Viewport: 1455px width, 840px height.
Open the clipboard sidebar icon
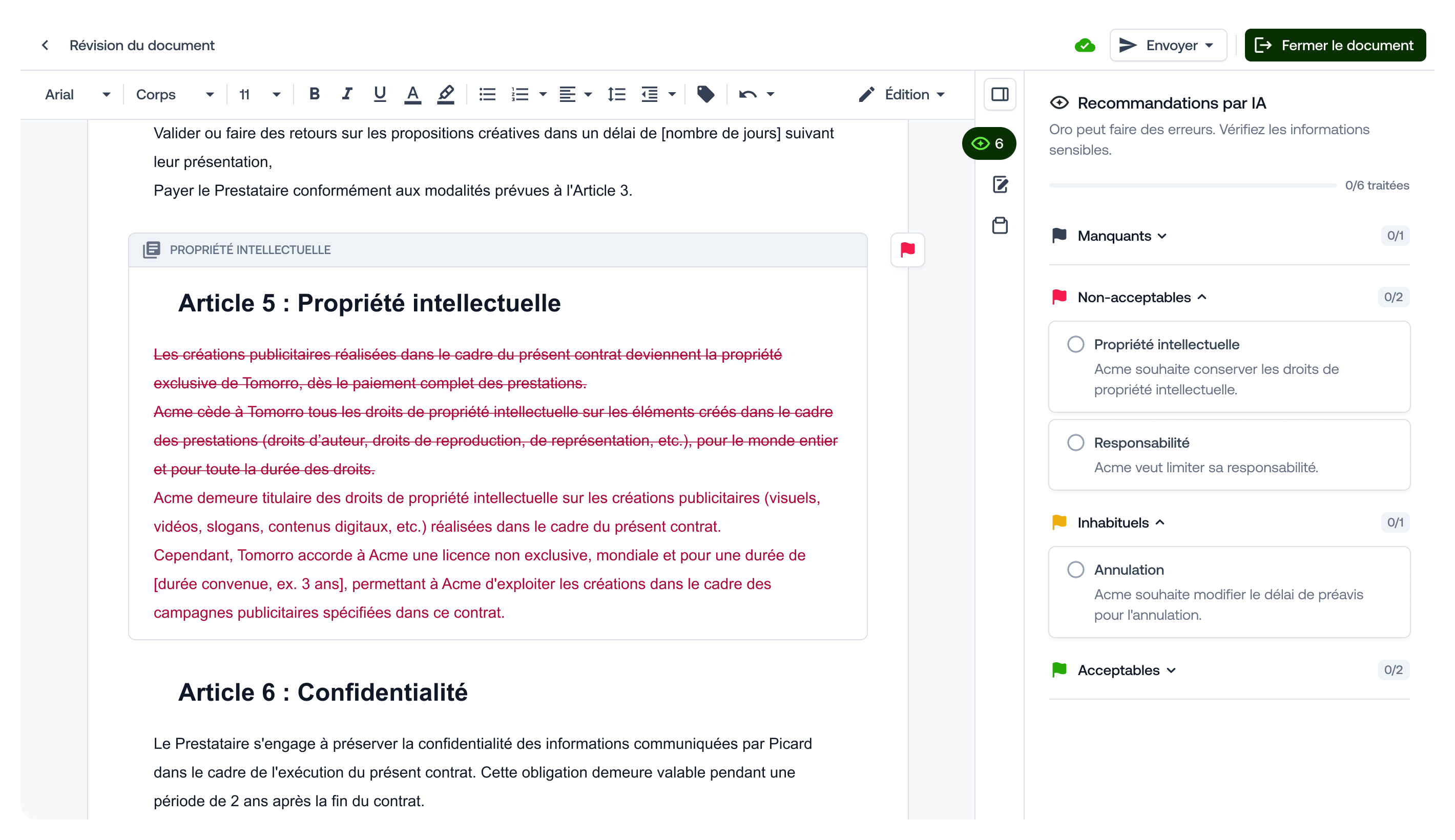1000,225
